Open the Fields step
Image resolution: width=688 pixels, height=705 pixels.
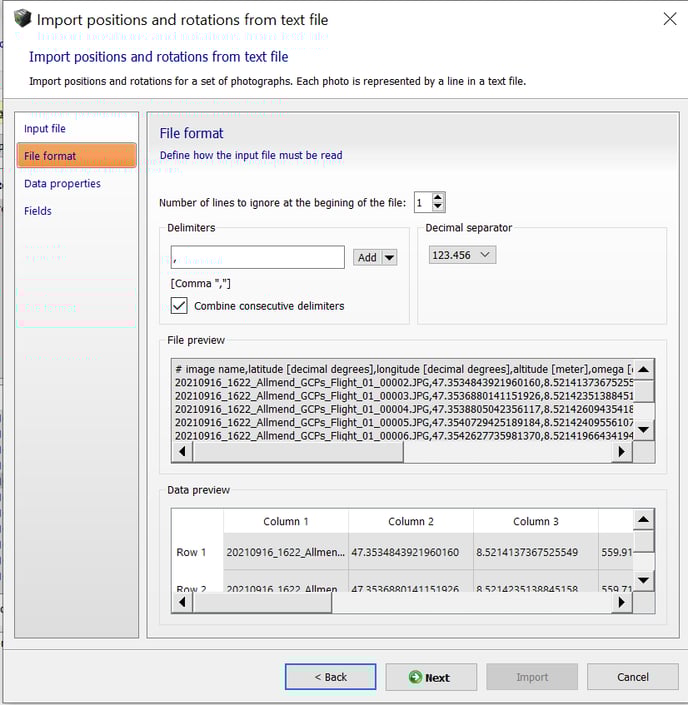38,211
